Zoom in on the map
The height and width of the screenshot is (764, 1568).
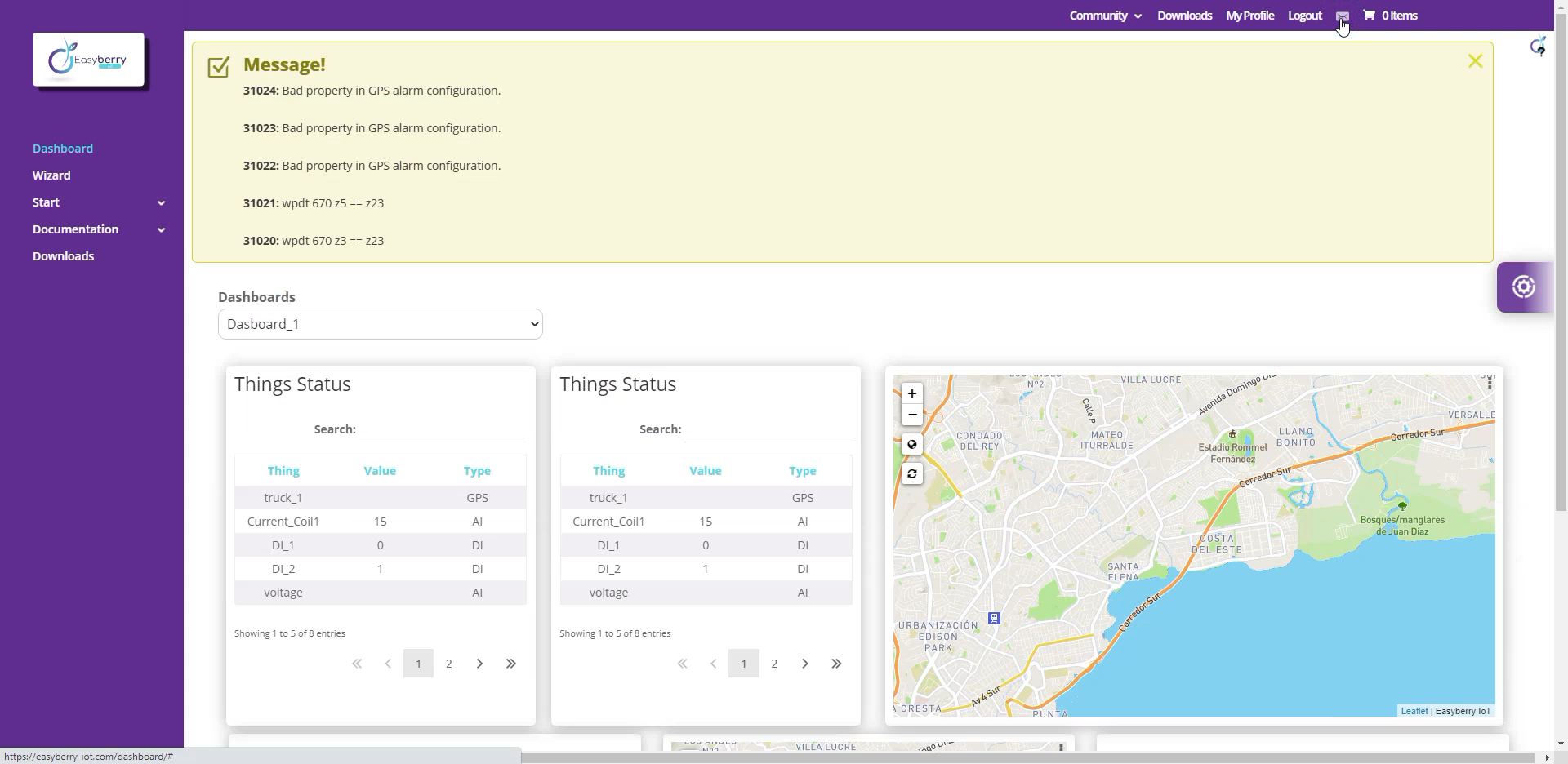912,393
